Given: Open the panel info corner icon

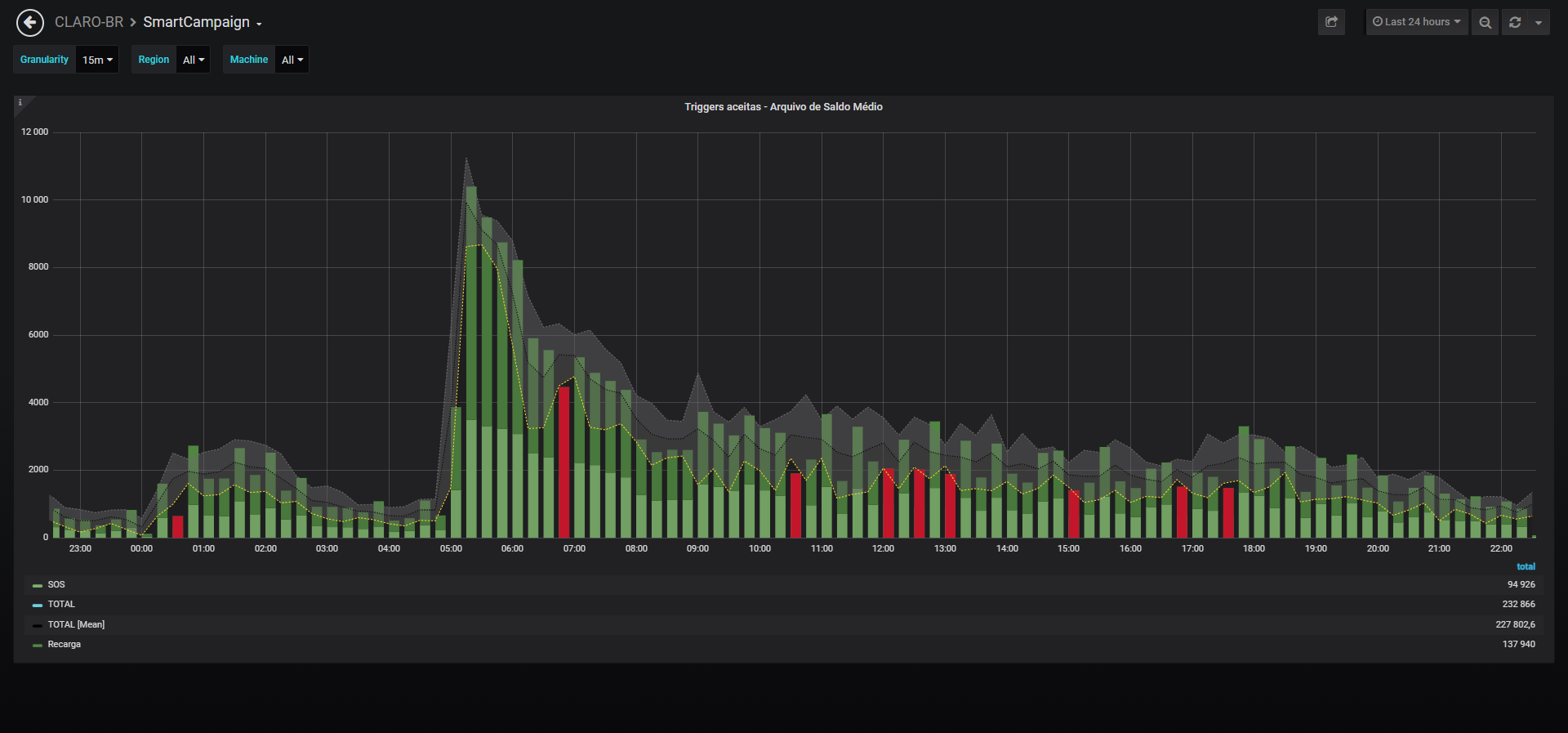Looking at the screenshot, I should tap(20, 103).
